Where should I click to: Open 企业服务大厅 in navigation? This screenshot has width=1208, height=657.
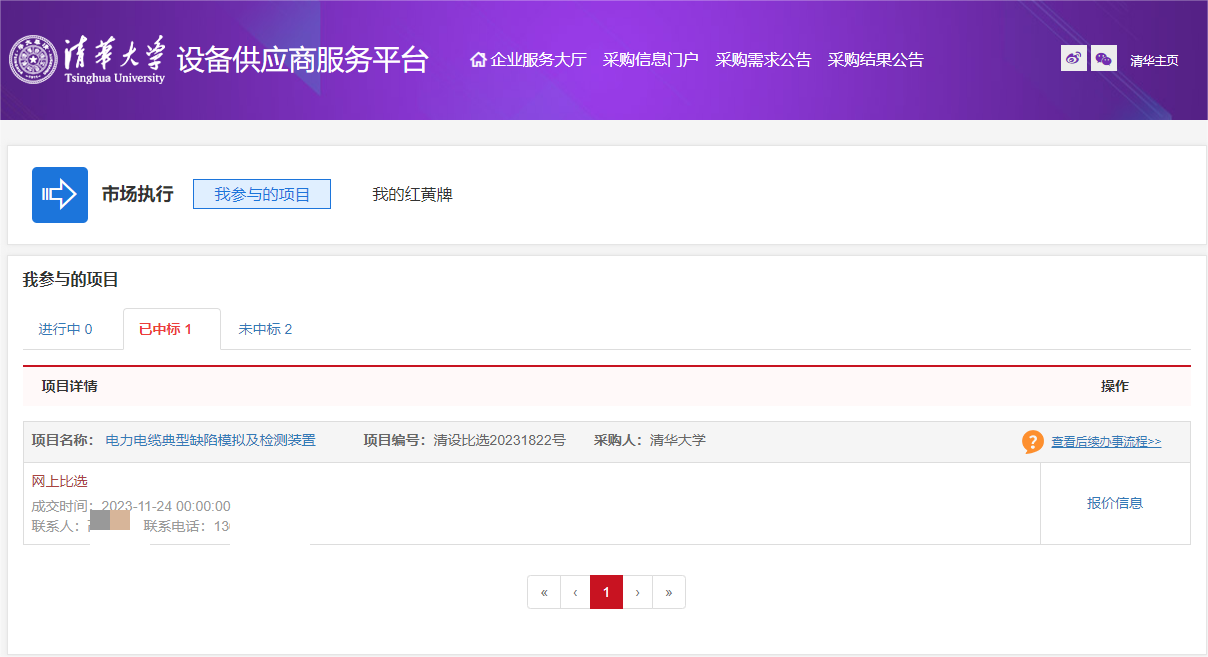538,60
